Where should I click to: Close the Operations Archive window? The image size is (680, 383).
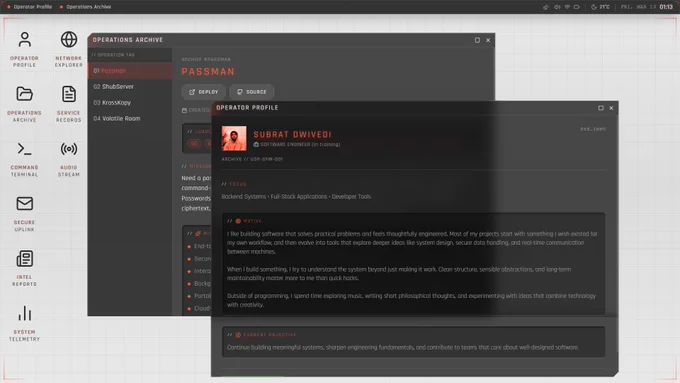point(488,40)
